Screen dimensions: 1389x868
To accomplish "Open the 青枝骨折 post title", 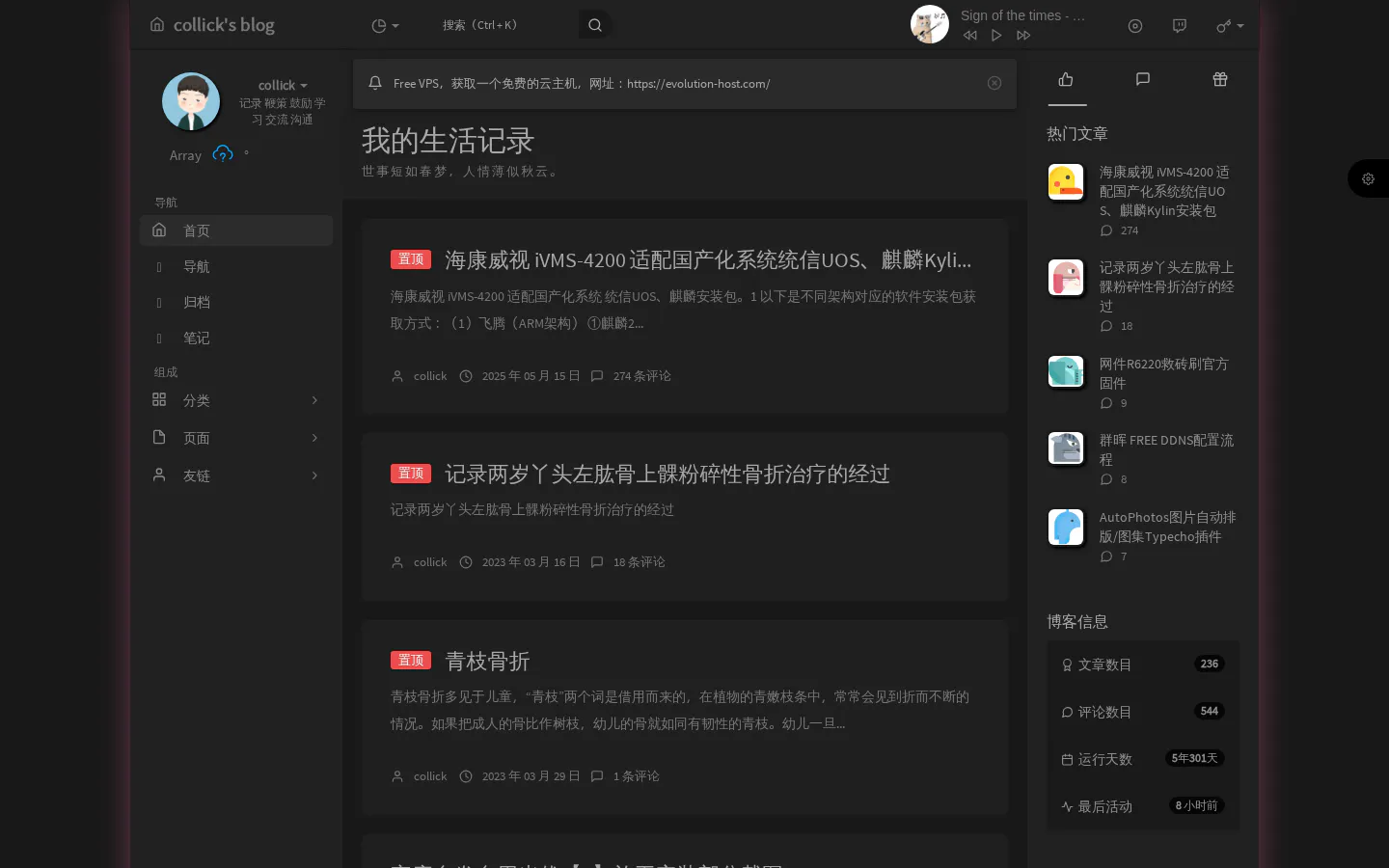I will (x=487, y=661).
